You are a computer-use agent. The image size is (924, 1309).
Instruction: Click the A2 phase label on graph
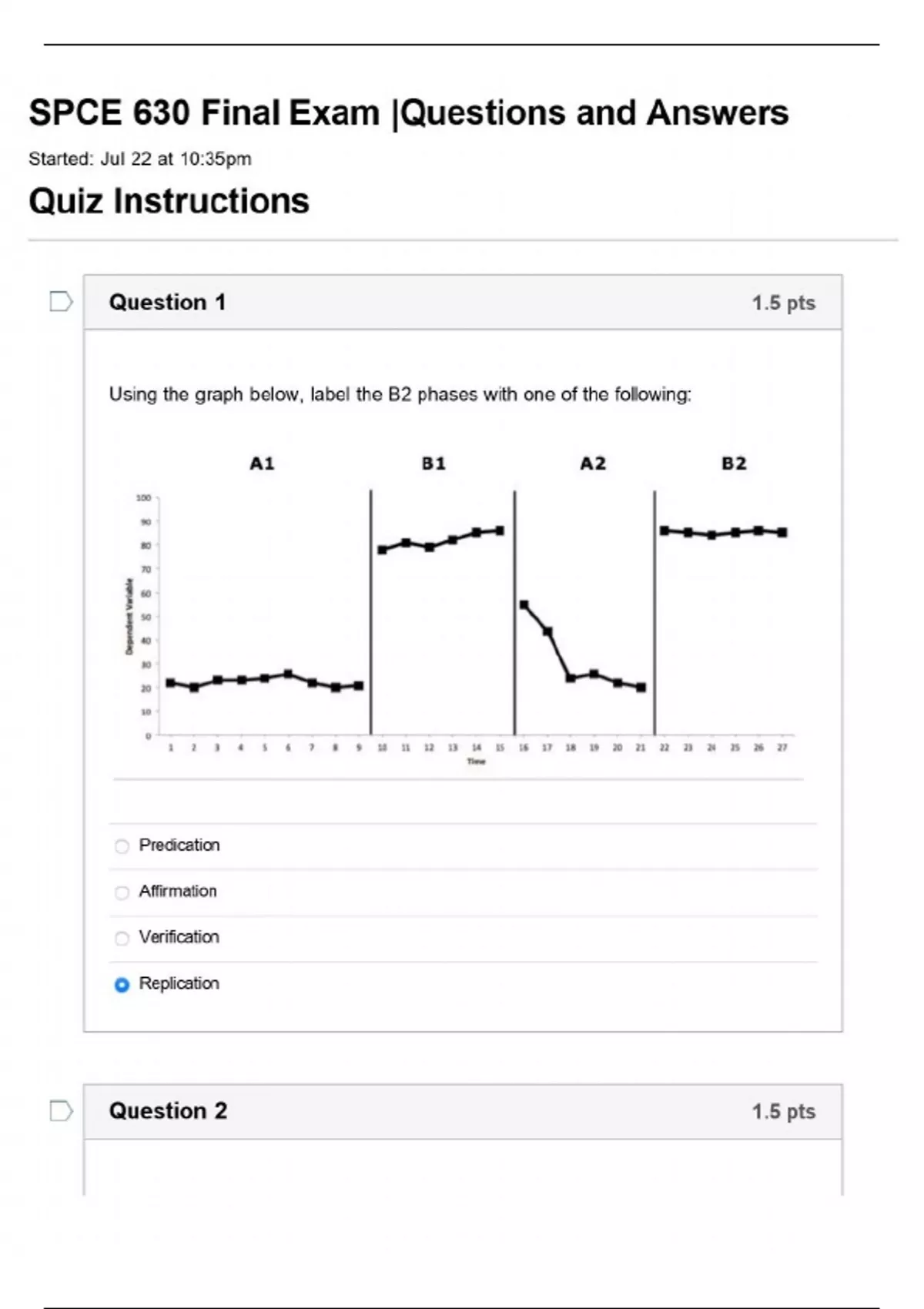[x=593, y=464]
